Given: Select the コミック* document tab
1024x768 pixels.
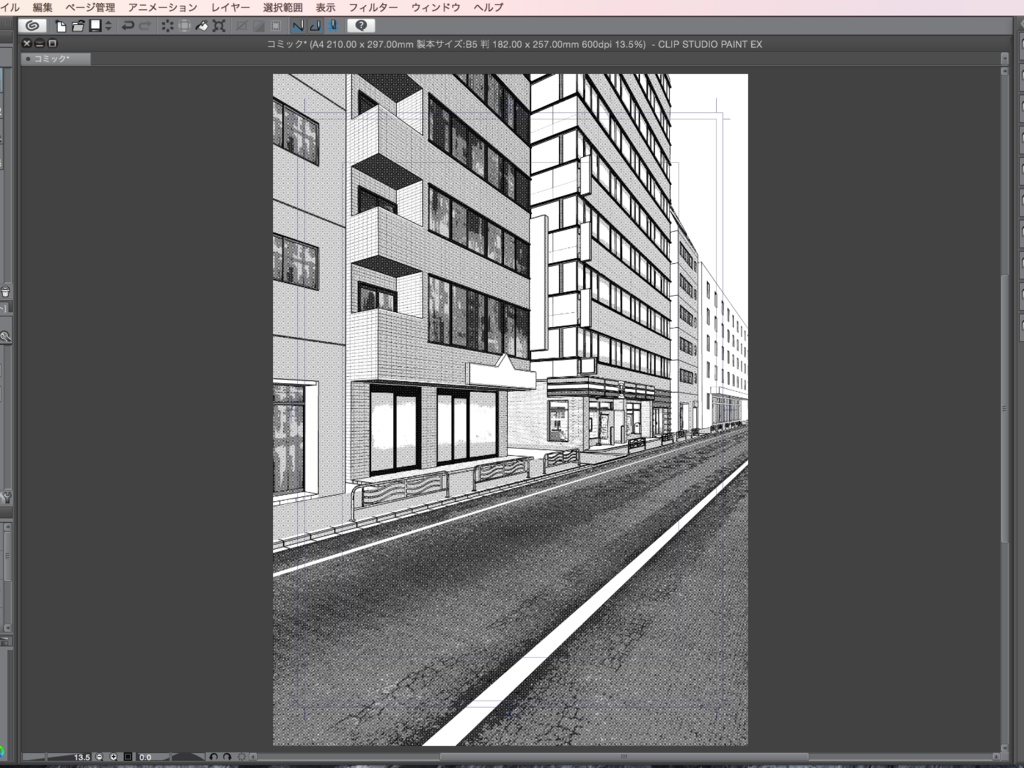Looking at the screenshot, I should pos(56,59).
